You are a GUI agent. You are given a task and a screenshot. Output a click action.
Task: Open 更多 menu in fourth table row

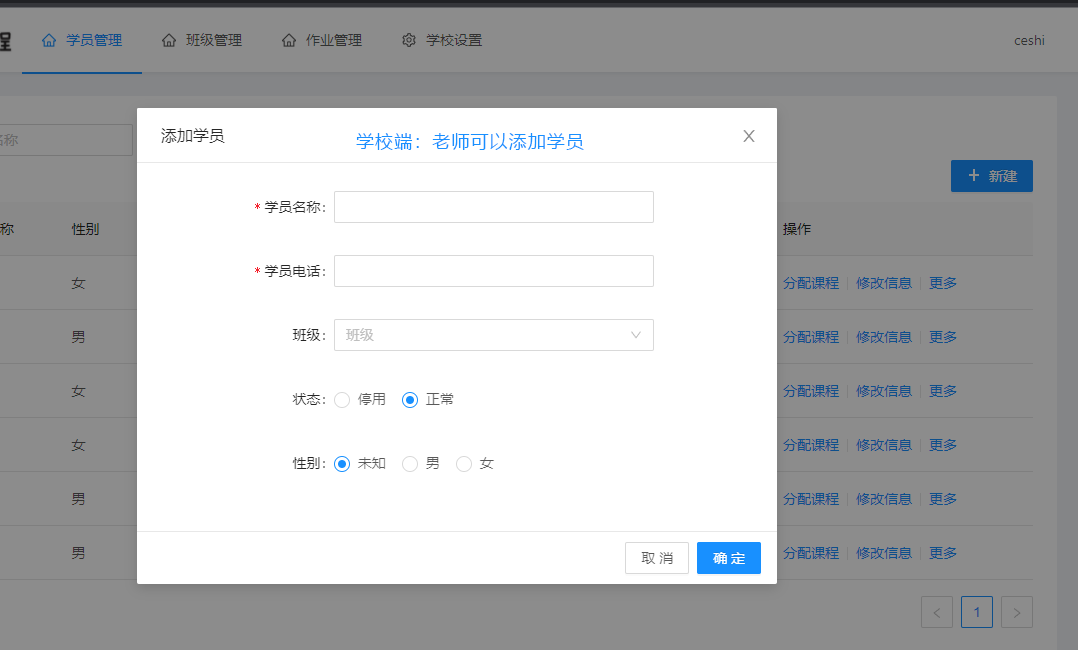pos(943,445)
